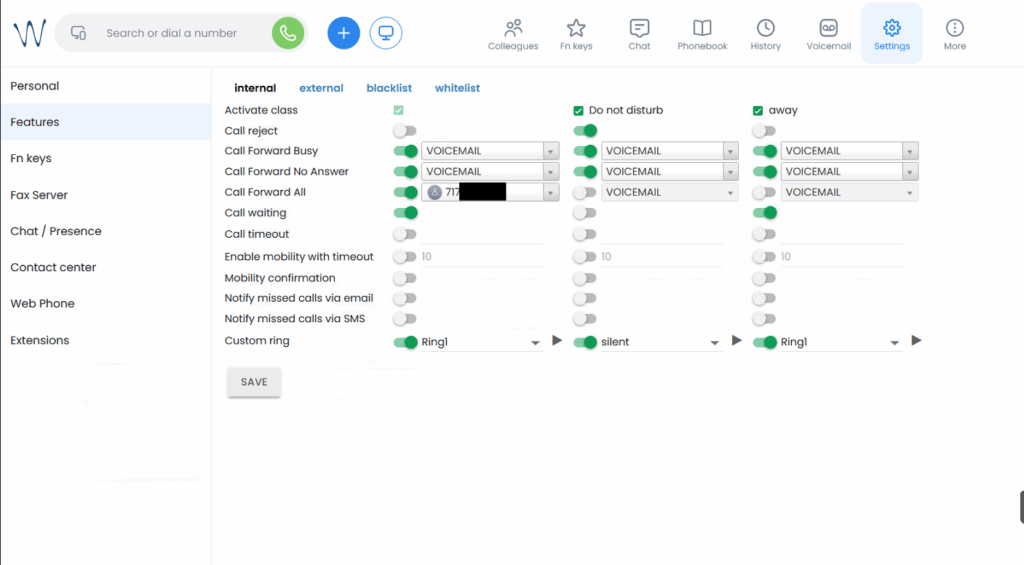Viewport: 1024px width, 565px height.
Task: Enable Notify missed calls via email, first column
Action: (404, 298)
